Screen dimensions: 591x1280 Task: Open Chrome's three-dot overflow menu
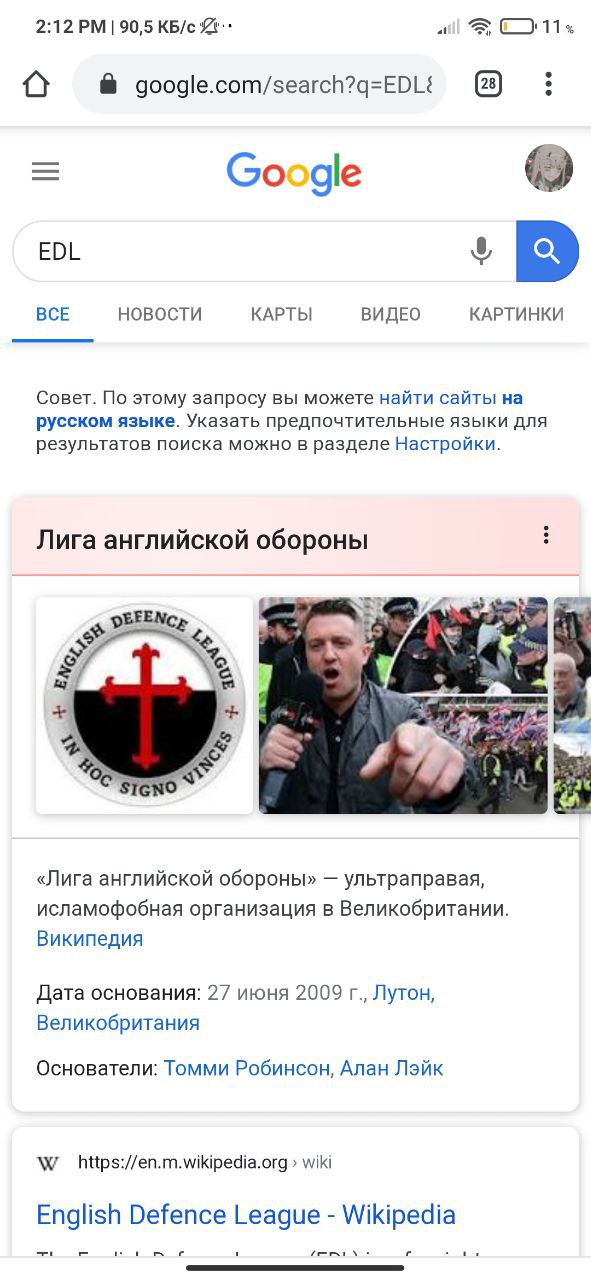point(548,84)
